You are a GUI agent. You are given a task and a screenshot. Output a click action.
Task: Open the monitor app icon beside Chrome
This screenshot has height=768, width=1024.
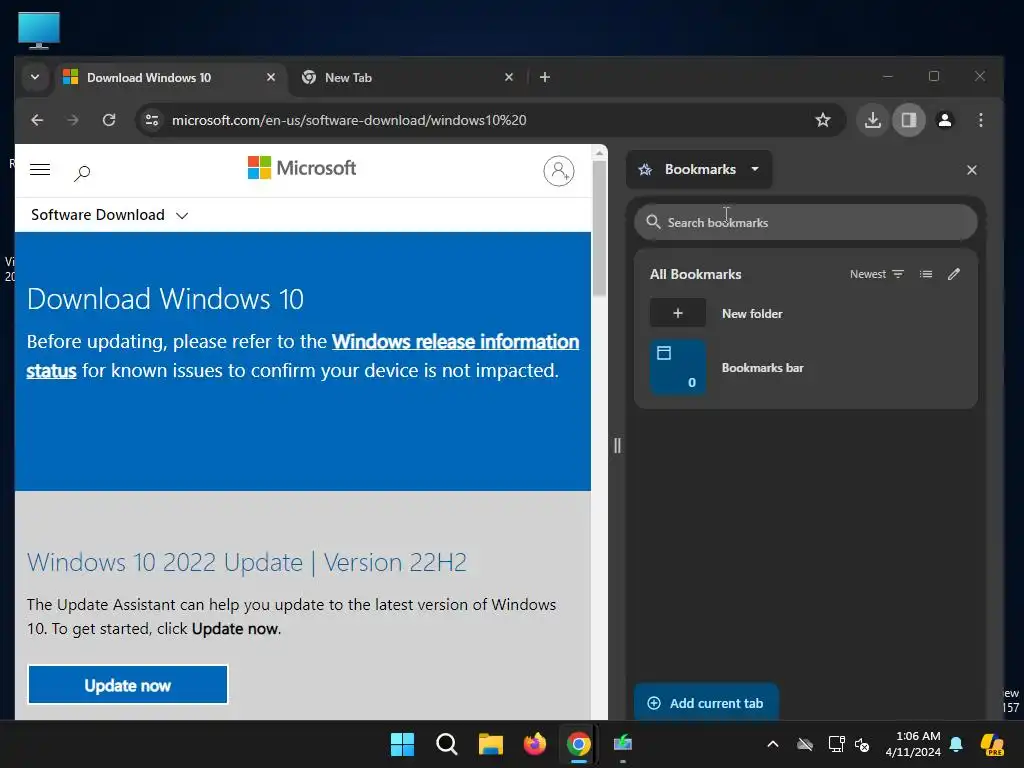coord(623,744)
